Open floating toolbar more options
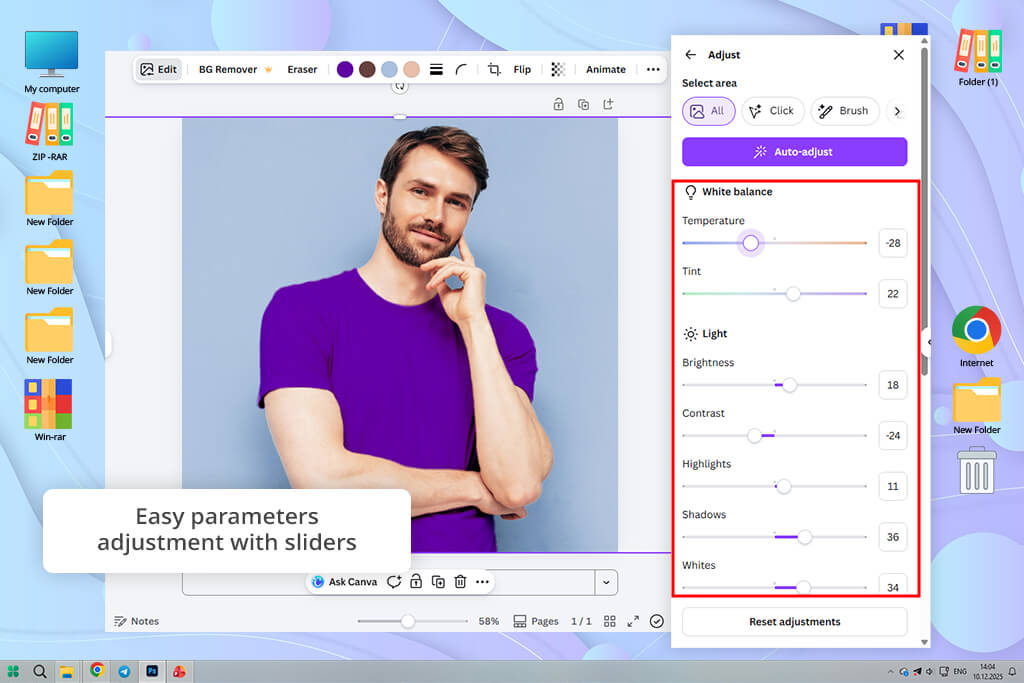 click(x=483, y=582)
